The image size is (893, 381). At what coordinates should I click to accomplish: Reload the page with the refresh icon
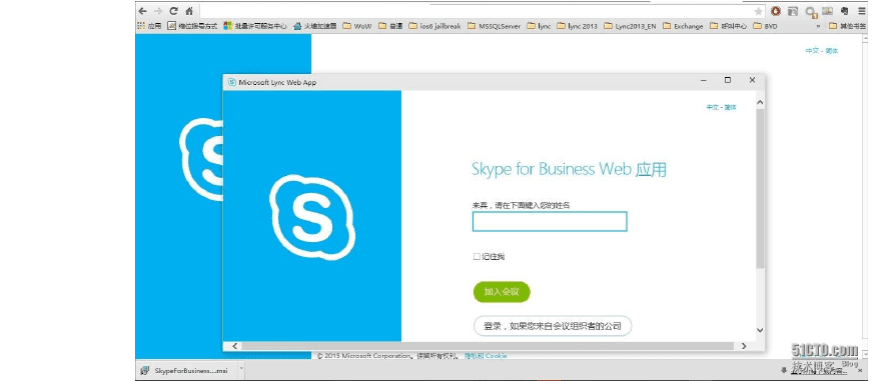[174, 11]
